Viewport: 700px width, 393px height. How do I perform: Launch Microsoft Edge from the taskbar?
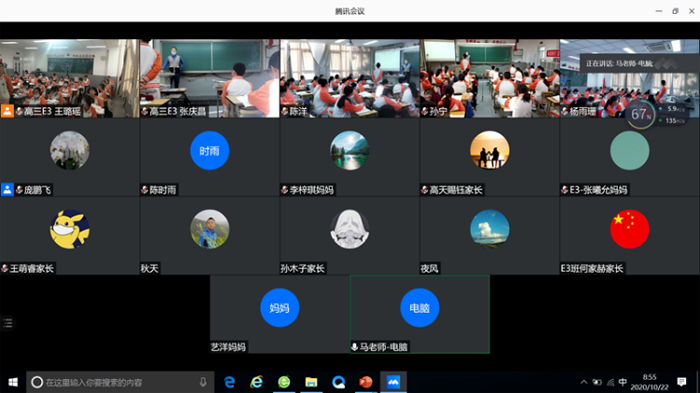229,382
